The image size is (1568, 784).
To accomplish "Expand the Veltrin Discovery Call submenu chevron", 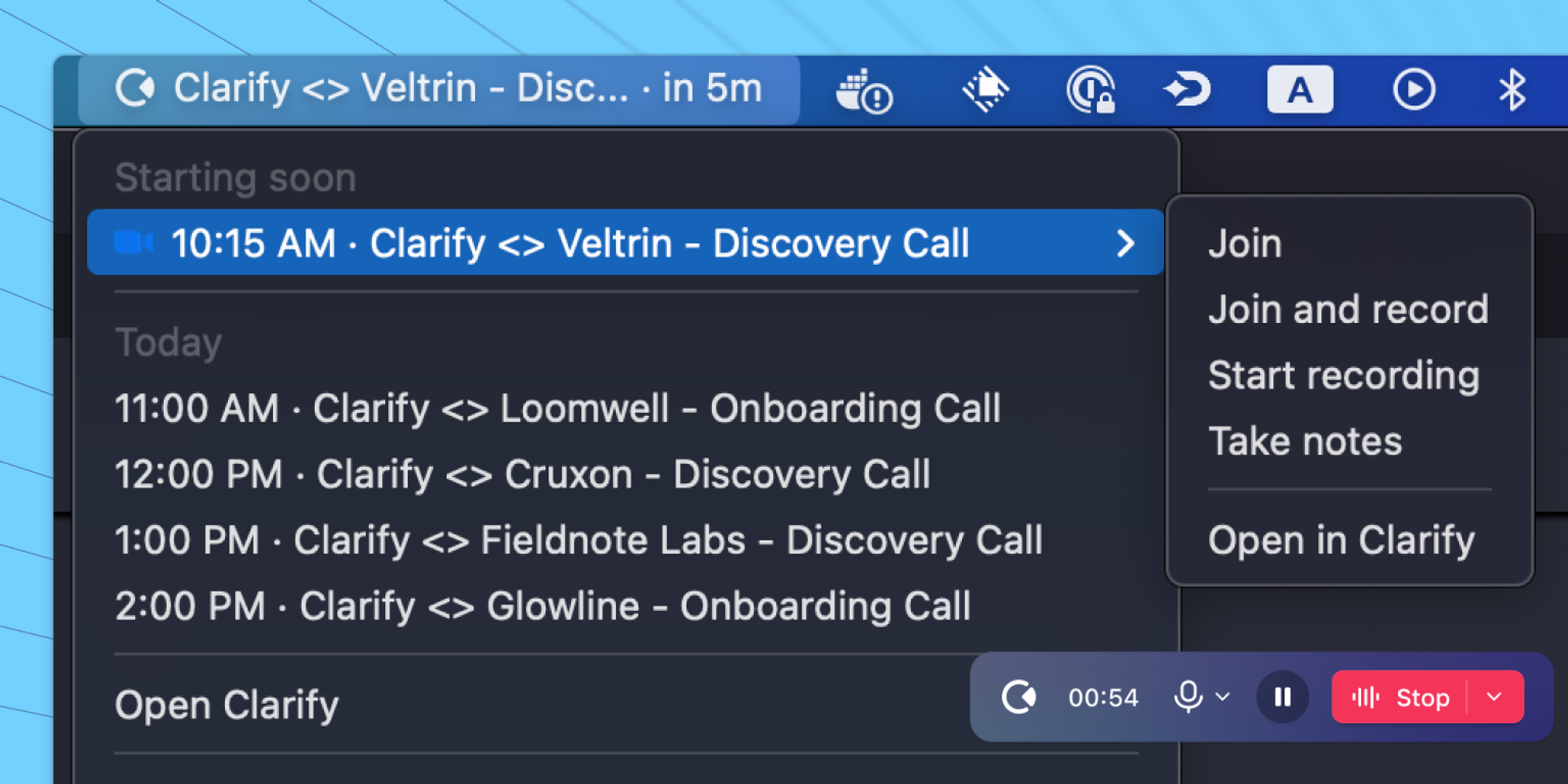I will coord(1125,243).
